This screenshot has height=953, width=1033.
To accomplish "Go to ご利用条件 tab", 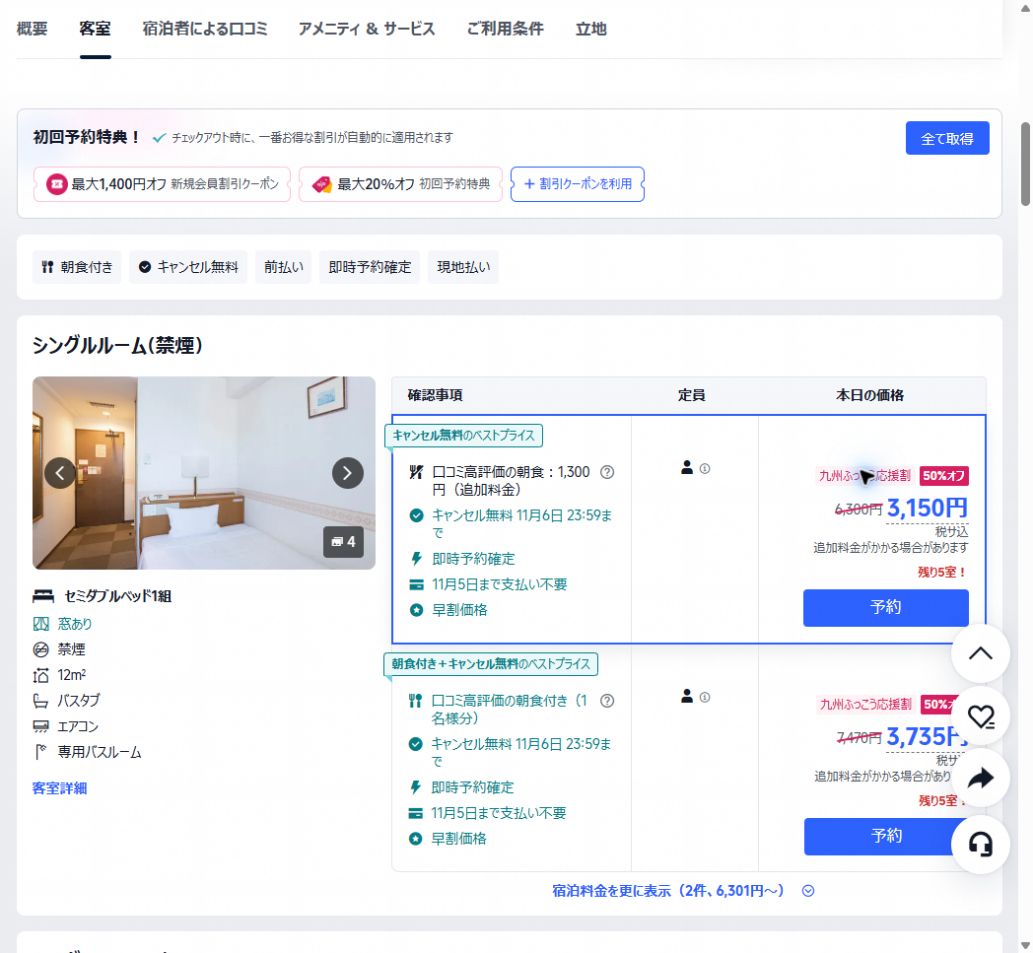I will pos(505,29).
